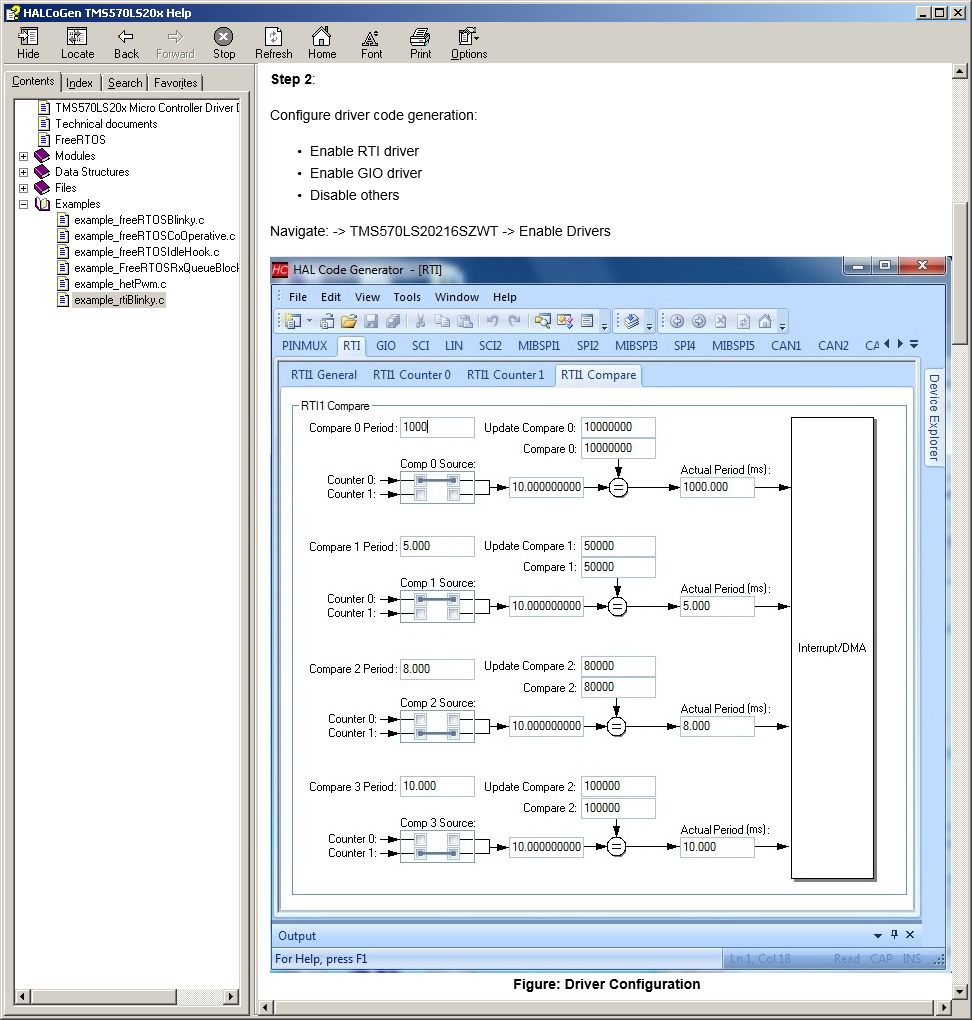Click the Compare 0 Period input field
Image resolution: width=972 pixels, height=1020 pixels.
[x=437, y=427]
